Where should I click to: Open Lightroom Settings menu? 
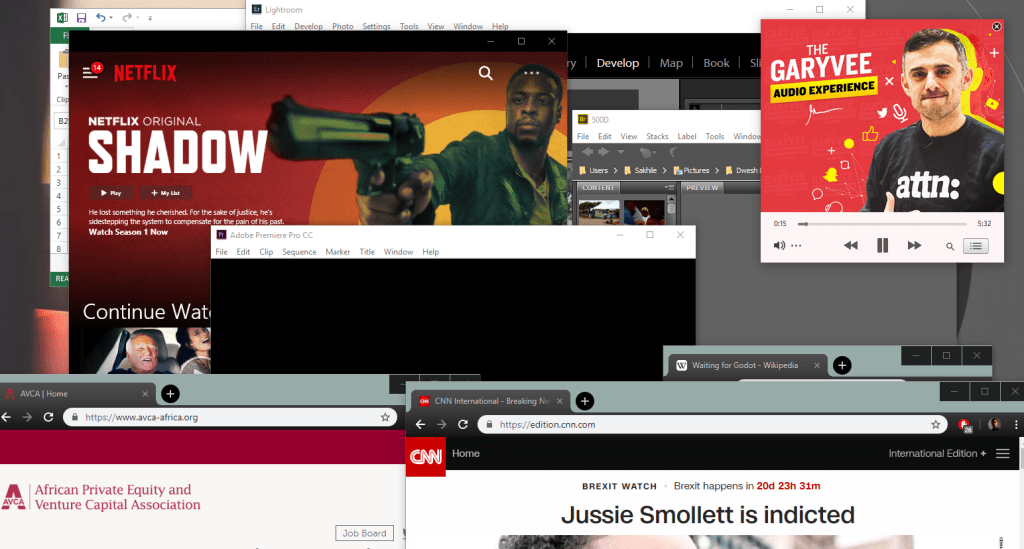point(376,27)
